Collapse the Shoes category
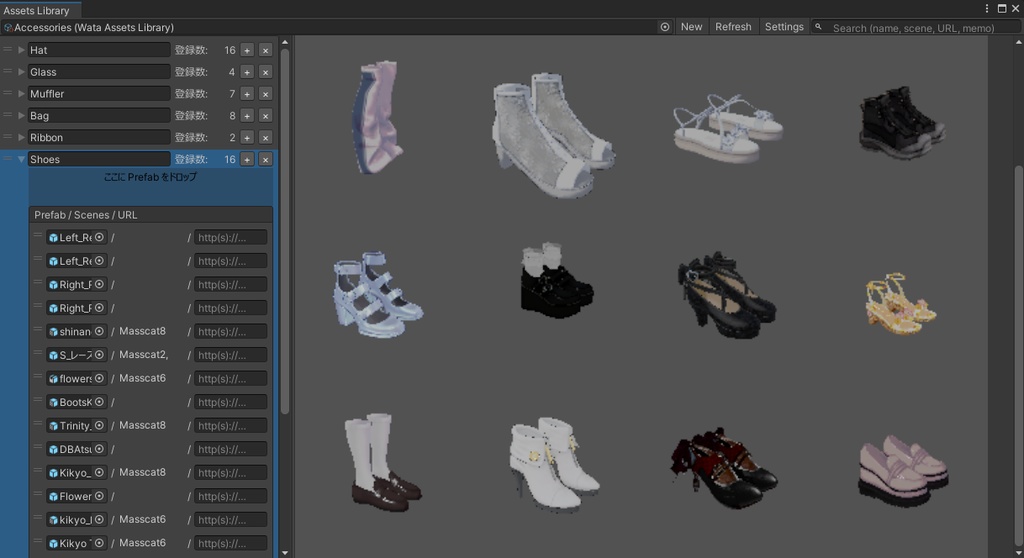The width and height of the screenshot is (1024, 558). click(21, 159)
